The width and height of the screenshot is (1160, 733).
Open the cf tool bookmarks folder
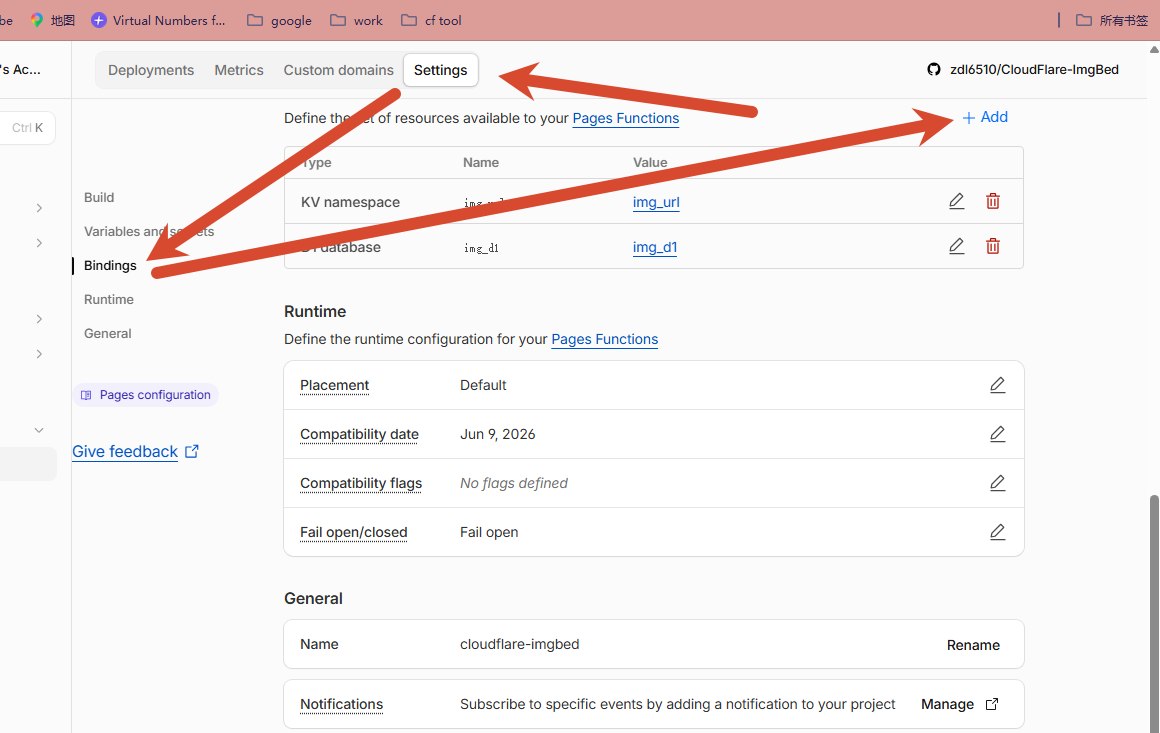pos(431,21)
